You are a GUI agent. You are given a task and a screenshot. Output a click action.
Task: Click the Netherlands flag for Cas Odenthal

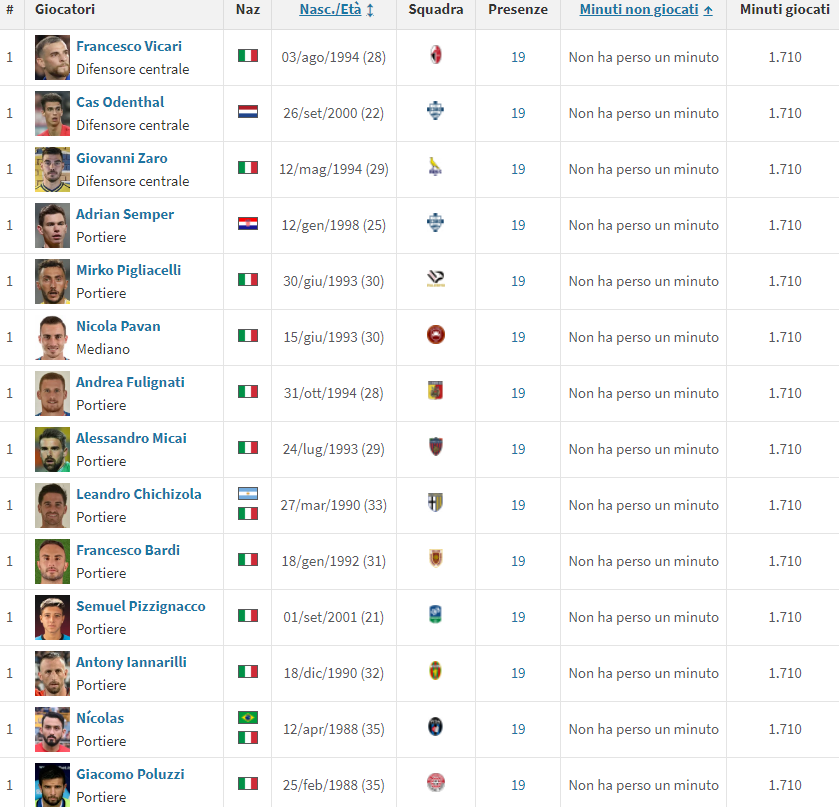click(x=247, y=112)
